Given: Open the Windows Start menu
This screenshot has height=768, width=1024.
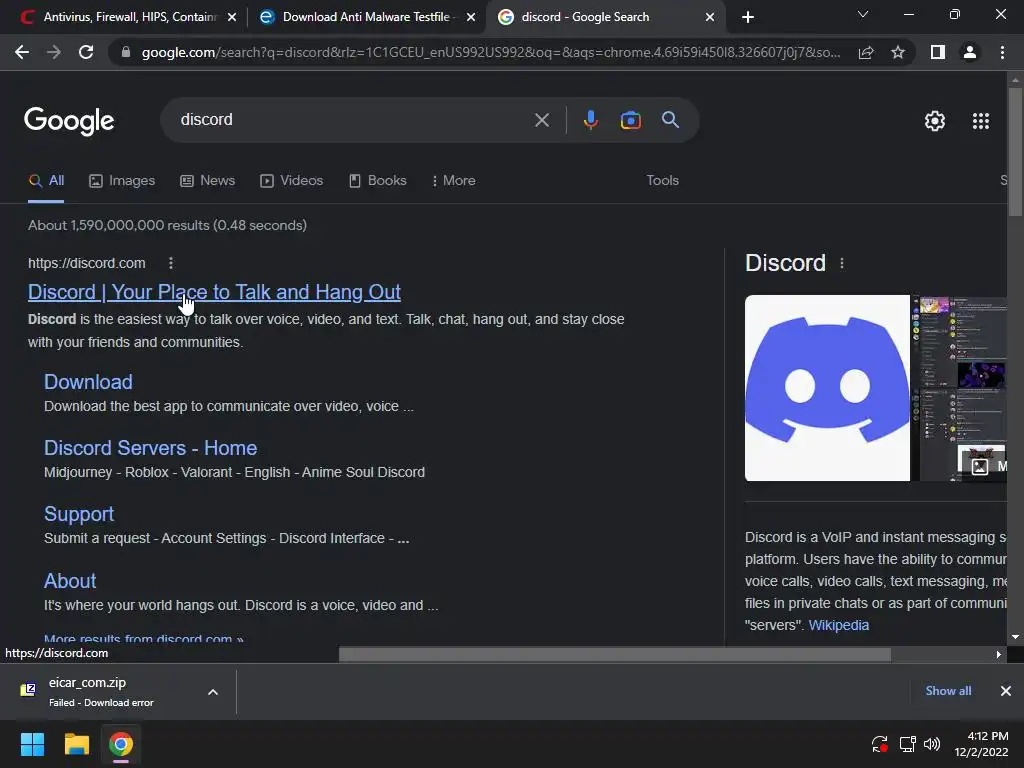Looking at the screenshot, I should [32, 744].
